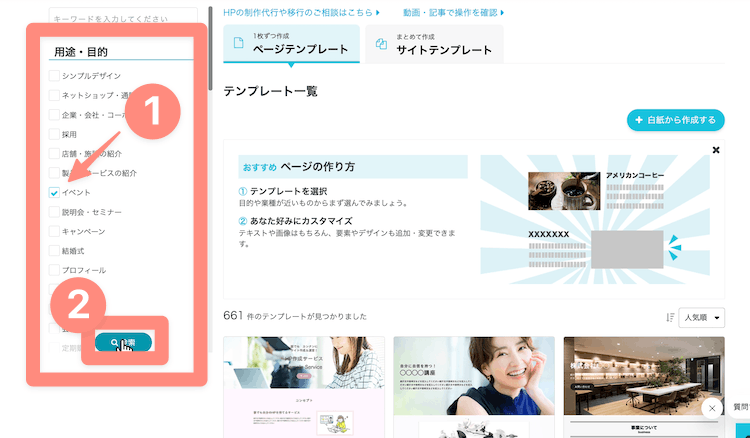Screen dimensions: 750x438
Task: Check the 採用 checkbox
Action: (x=54, y=134)
